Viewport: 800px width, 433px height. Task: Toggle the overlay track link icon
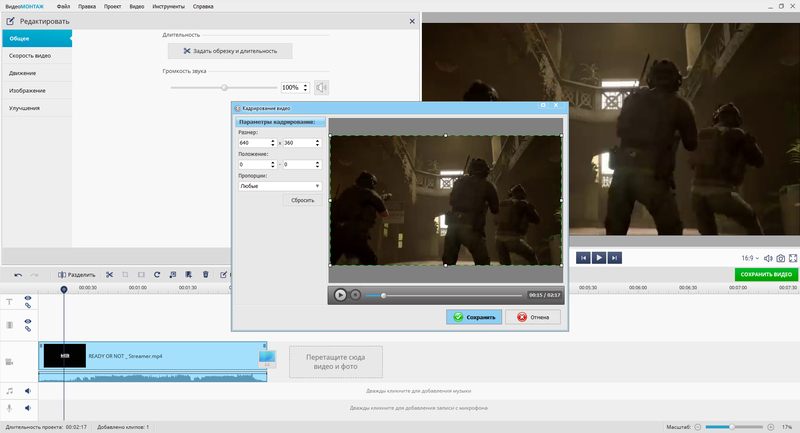(x=28, y=329)
